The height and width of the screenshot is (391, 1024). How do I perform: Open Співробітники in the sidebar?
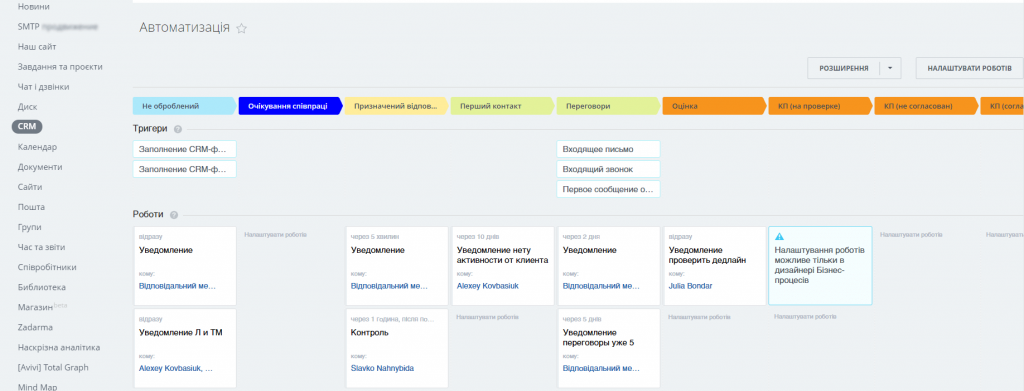pos(47,267)
